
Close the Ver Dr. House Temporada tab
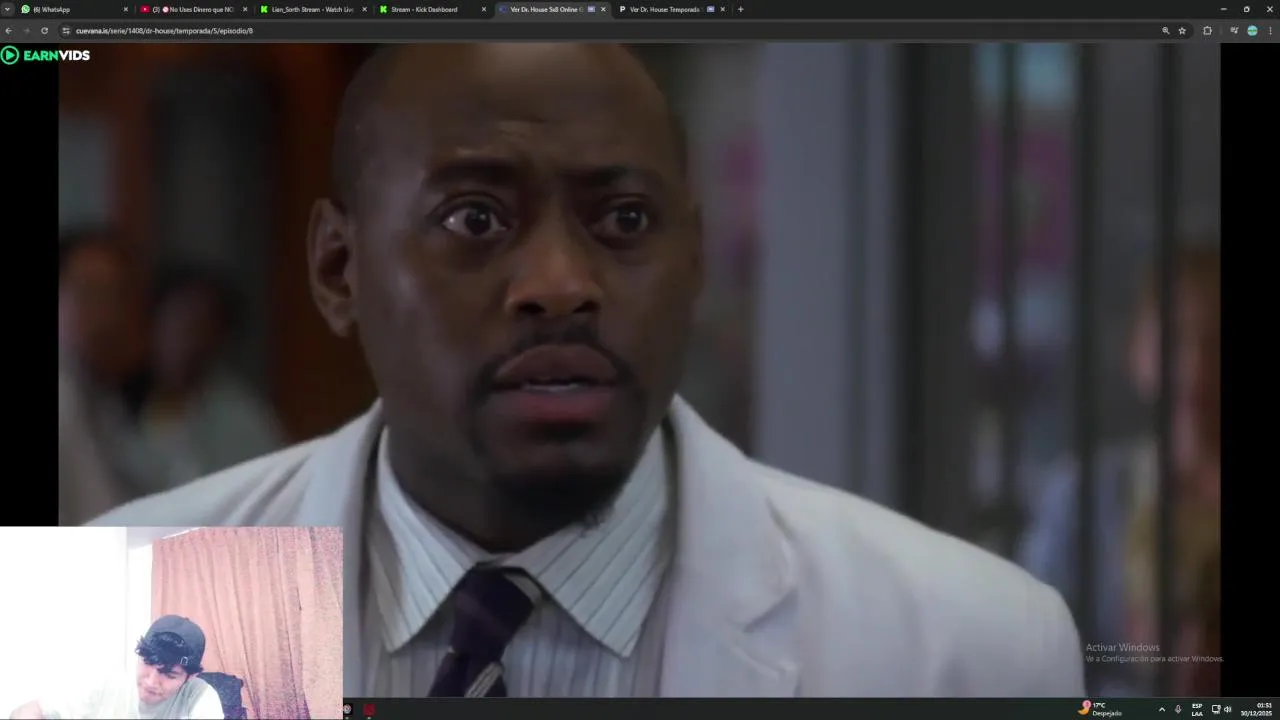(723, 9)
